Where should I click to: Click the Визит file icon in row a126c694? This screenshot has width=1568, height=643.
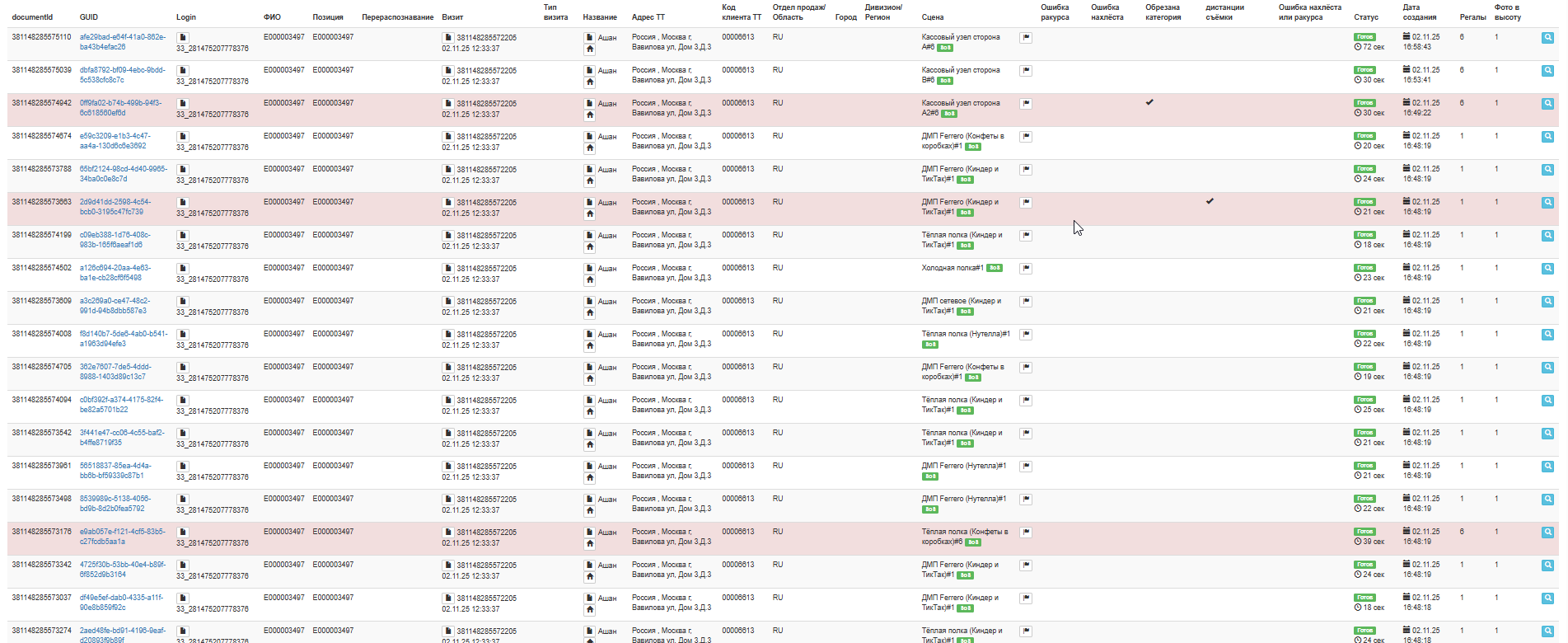(x=447, y=268)
